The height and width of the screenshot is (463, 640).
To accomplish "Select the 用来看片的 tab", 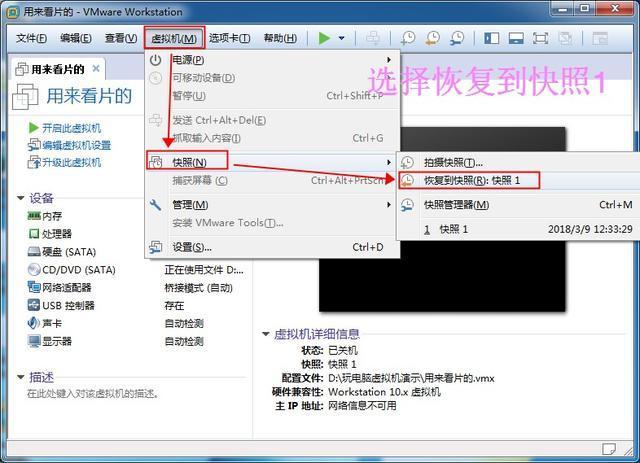I will click(57, 69).
